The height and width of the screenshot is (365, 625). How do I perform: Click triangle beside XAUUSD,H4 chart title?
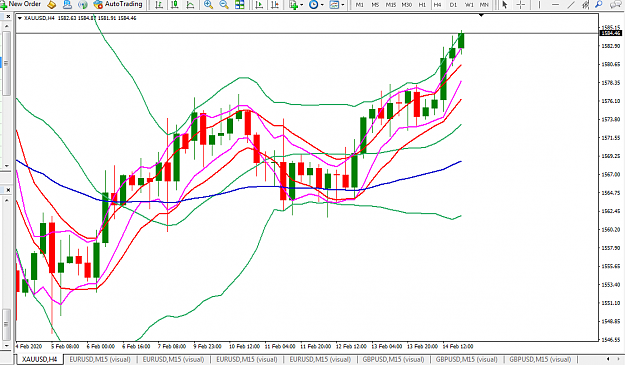click(x=20, y=18)
